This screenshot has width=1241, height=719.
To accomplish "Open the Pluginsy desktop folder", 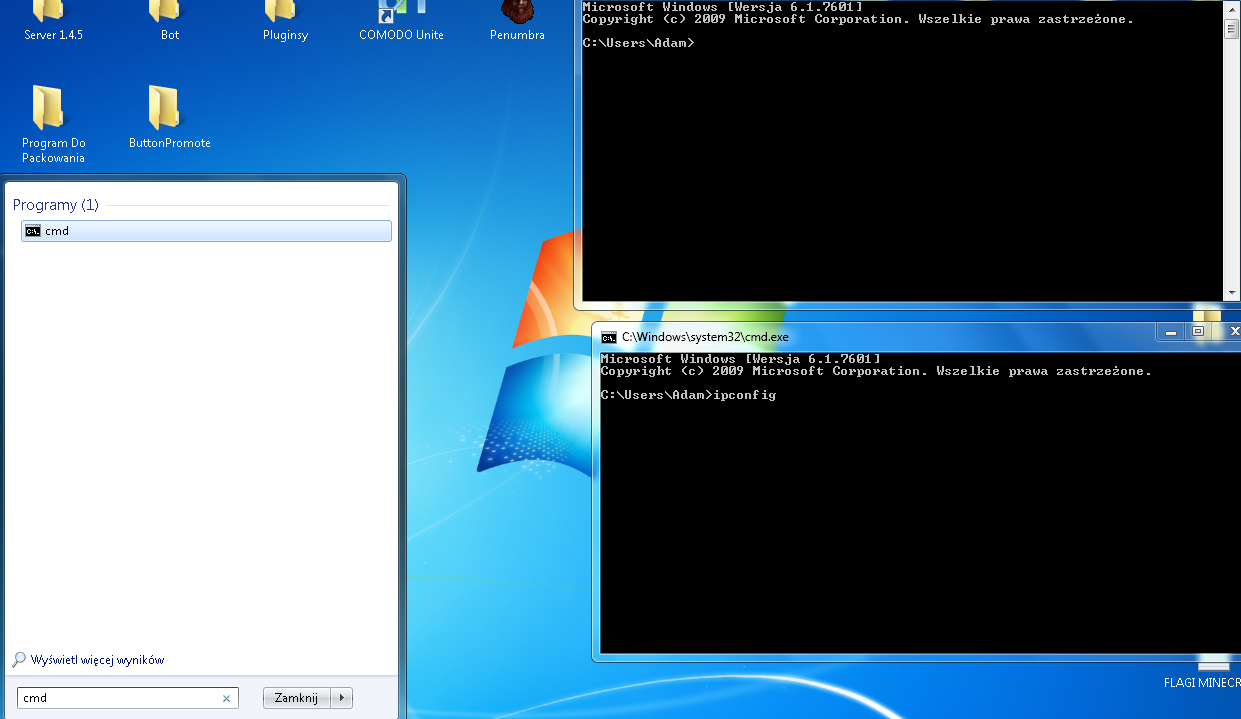I will [285, 21].
